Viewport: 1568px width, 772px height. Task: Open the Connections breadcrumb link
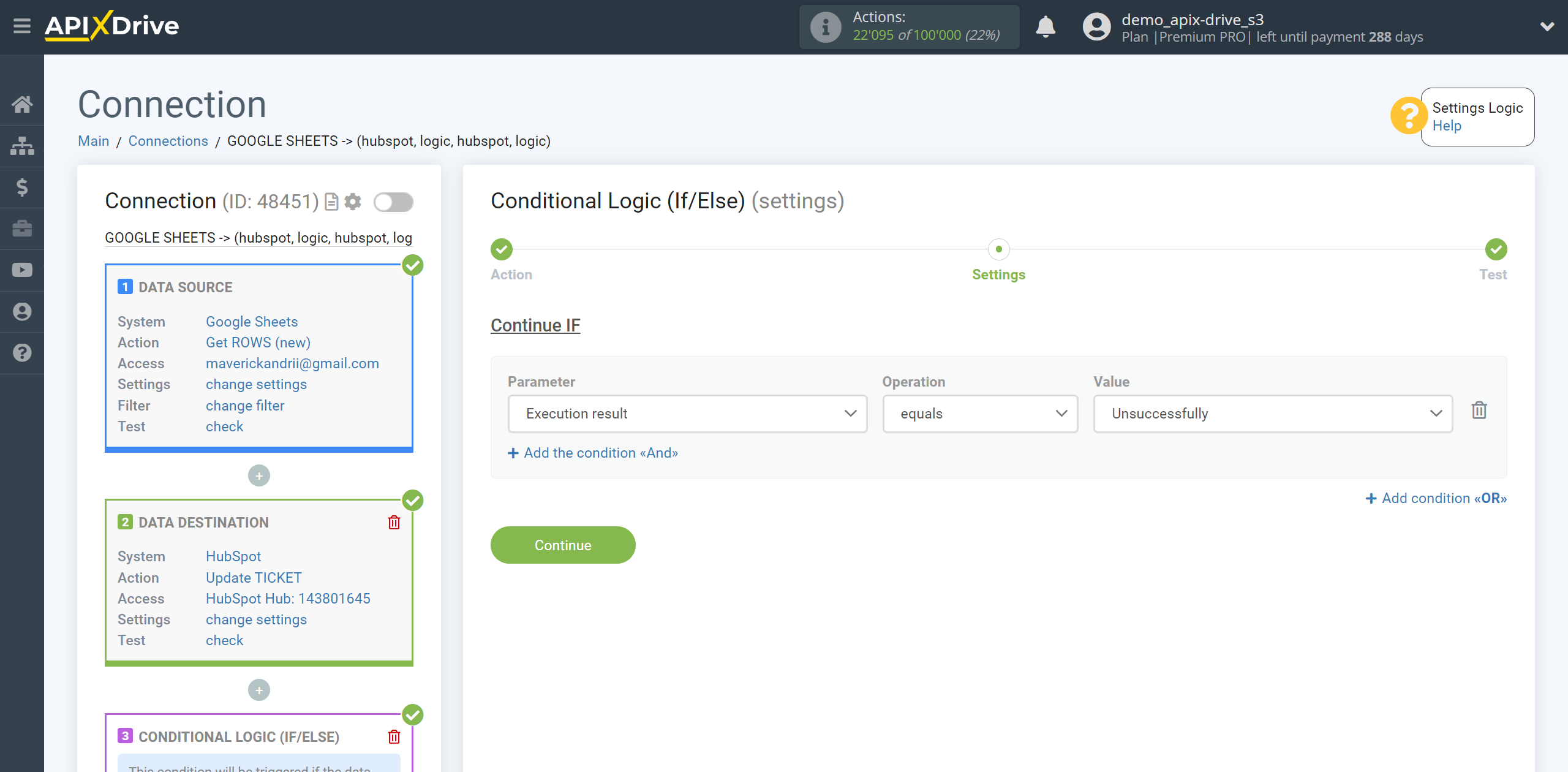point(168,140)
